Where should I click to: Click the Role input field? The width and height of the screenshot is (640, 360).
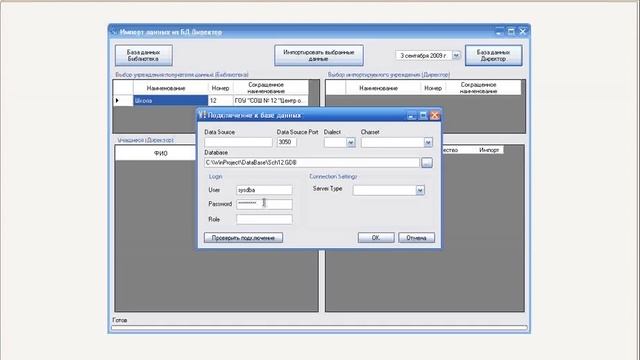(264, 219)
